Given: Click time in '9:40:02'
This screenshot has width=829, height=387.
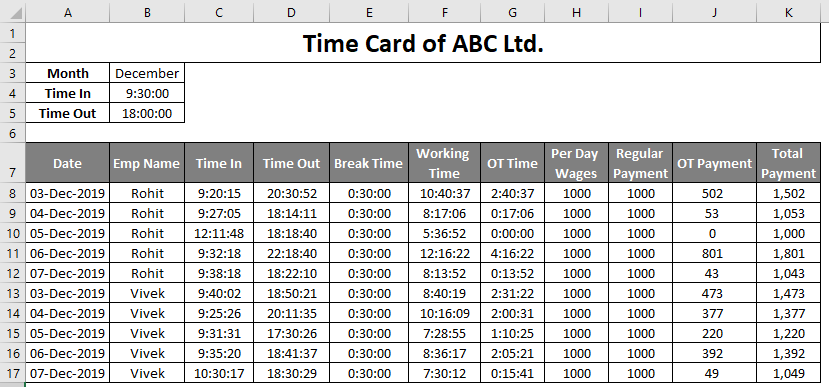Looking at the screenshot, I should [x=219, y=293].
